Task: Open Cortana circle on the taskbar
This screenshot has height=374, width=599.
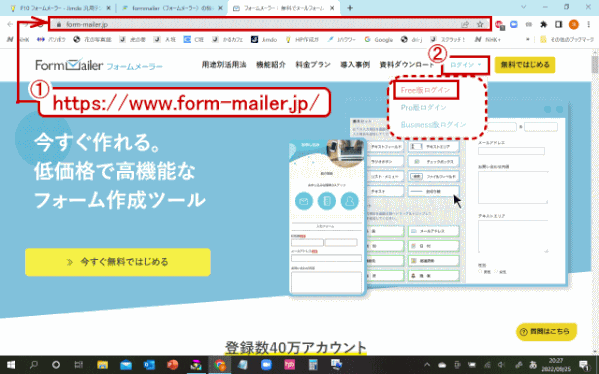Action: (56, 365)
